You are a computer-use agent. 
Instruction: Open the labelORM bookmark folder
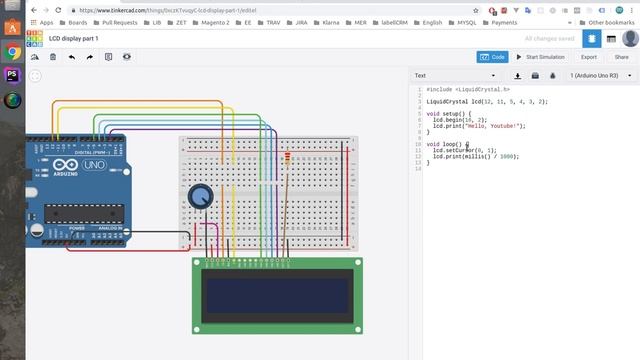pos(390,23)
